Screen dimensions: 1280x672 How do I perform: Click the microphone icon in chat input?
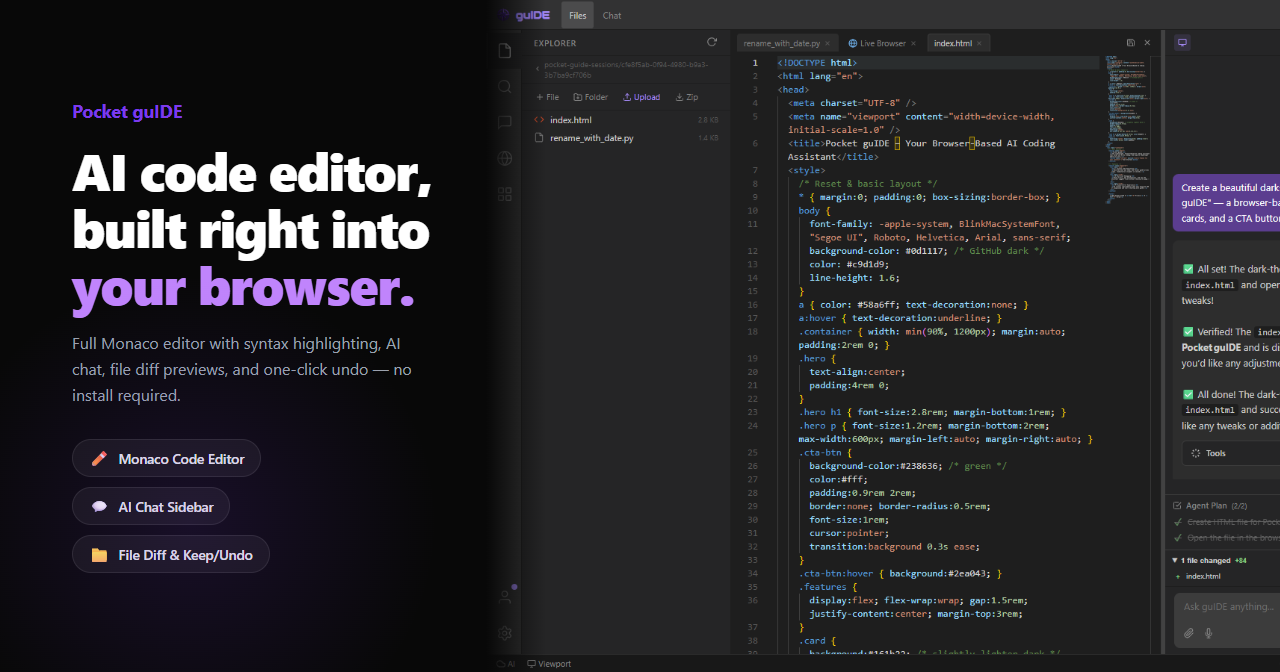coord(1209,633)
